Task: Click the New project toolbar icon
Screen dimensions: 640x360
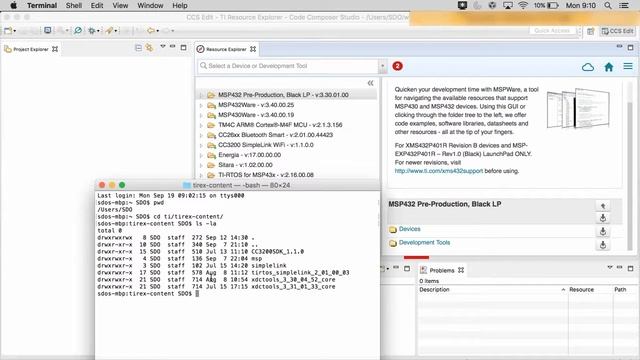Action: click(x=8, y=31)
